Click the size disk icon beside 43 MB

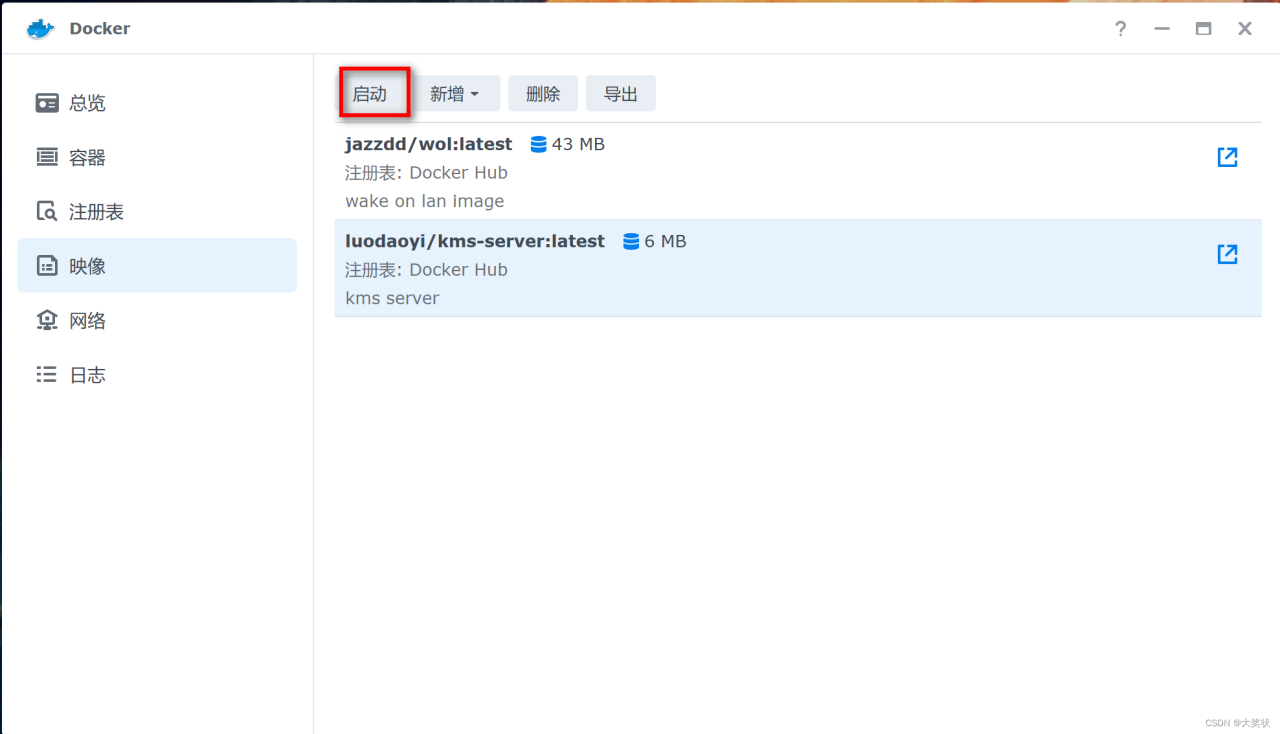coord(539,144)
